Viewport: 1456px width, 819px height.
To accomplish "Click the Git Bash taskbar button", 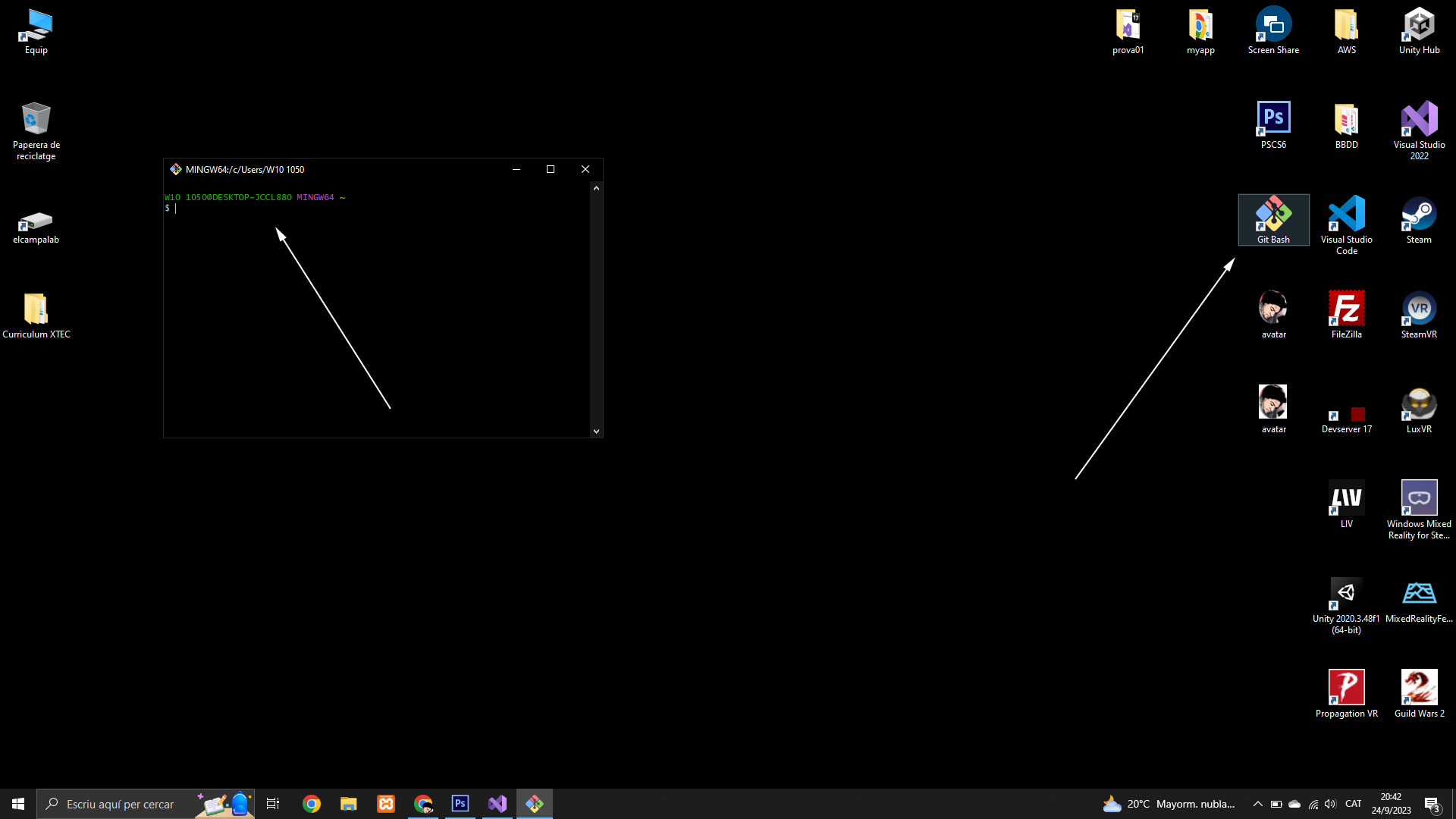I will click(x=535, y=804).
